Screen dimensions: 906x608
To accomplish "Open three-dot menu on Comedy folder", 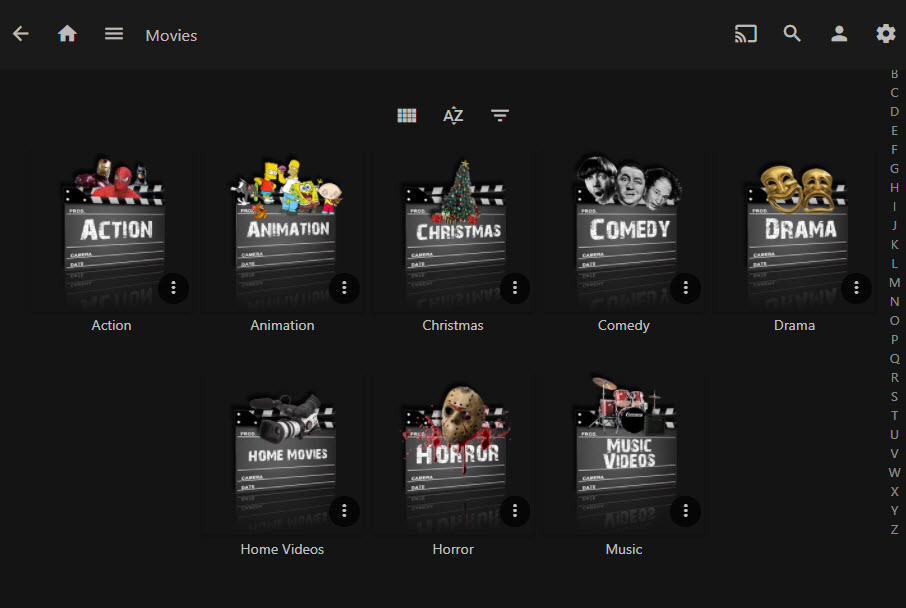I will [x=685, y=288].
